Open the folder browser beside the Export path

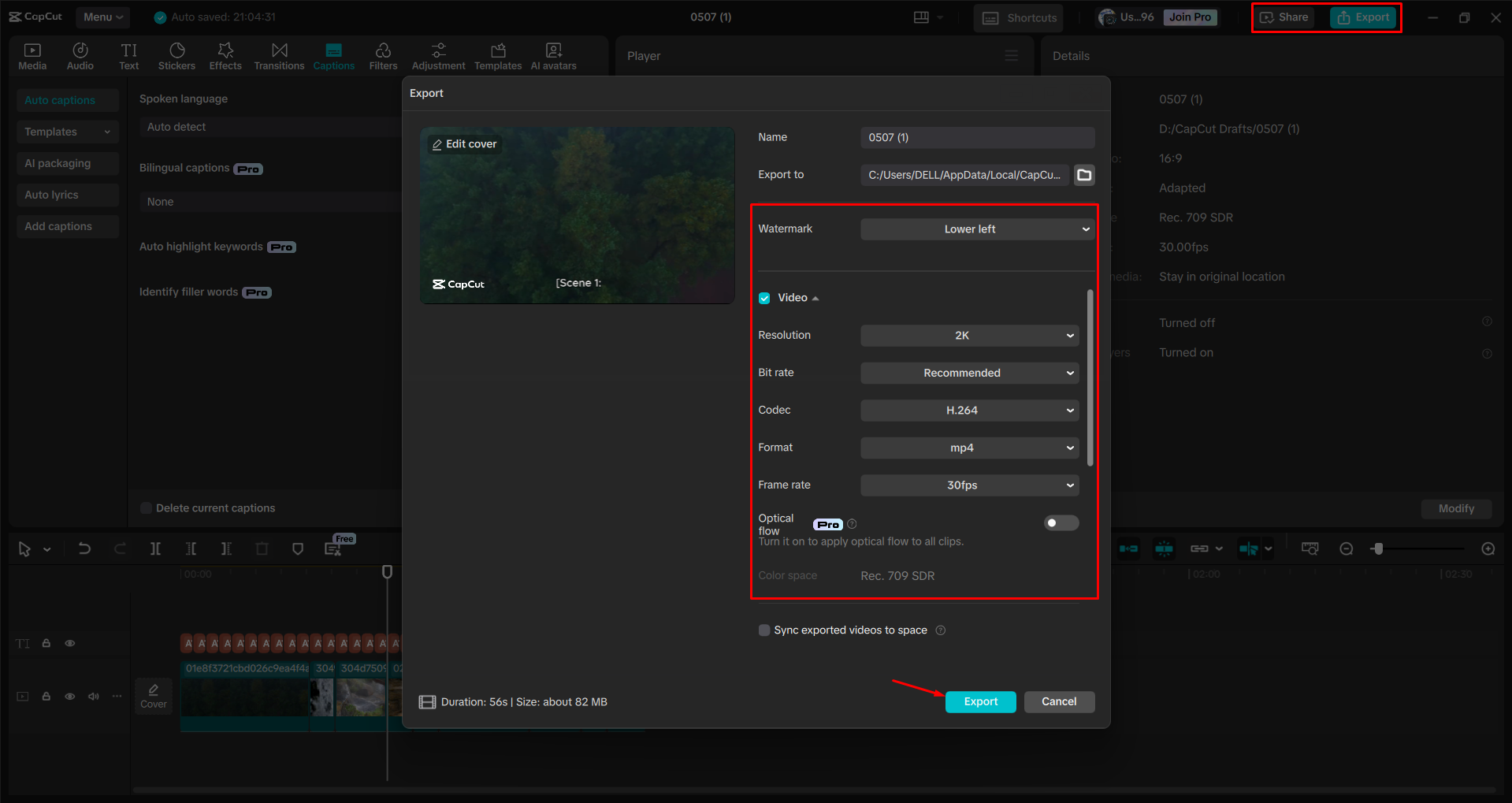[x=1083, y=175]
